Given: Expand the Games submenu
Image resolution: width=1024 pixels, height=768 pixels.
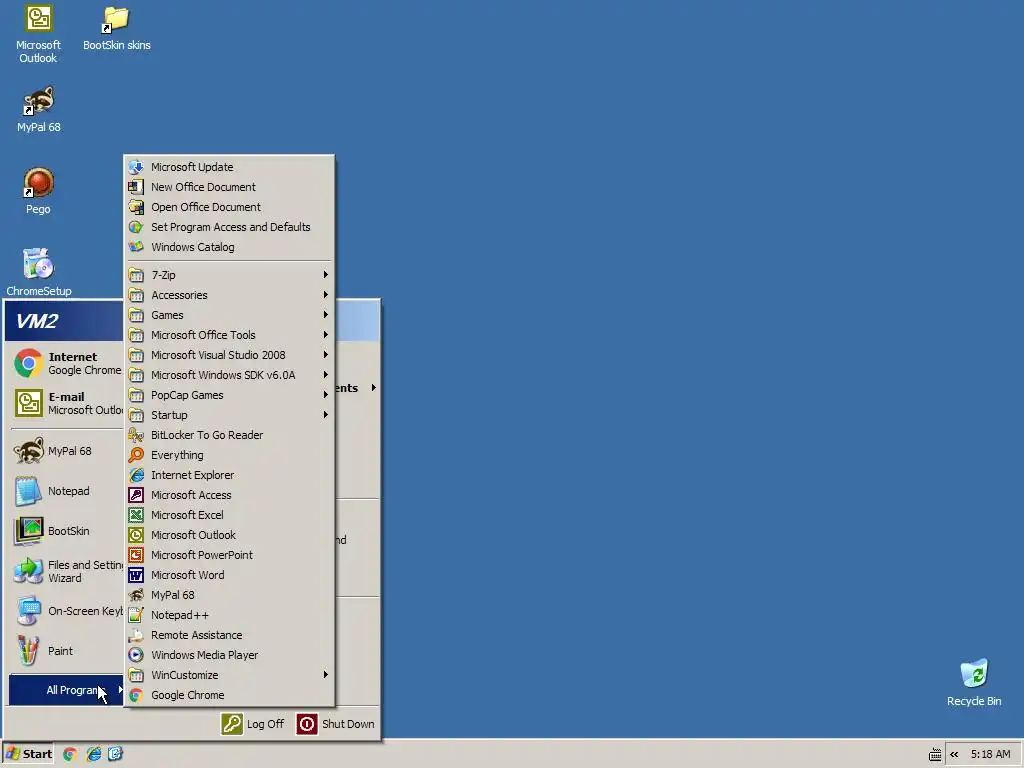Looking at the screenshot, I should (x=229, y=315).
